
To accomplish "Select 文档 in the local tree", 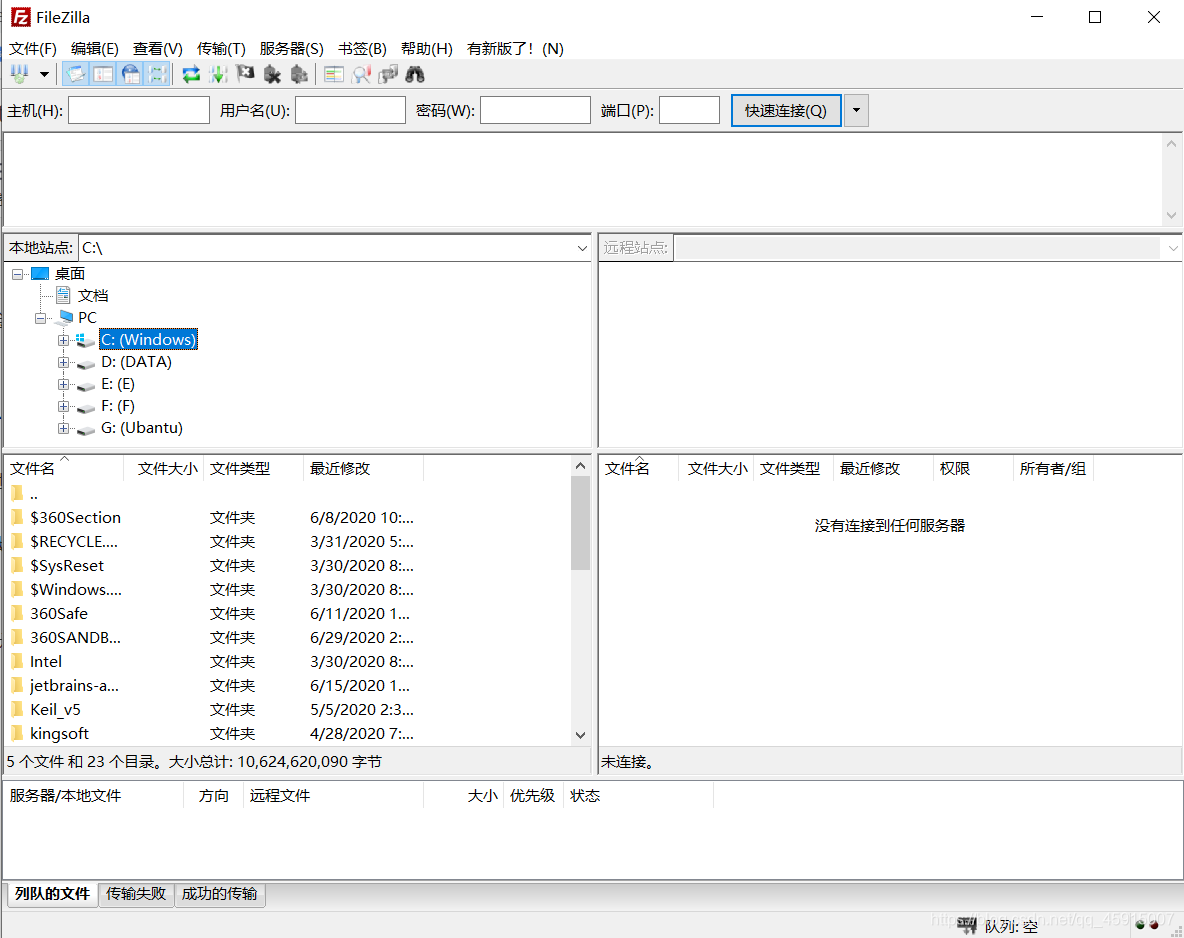I will pos(93,295).
